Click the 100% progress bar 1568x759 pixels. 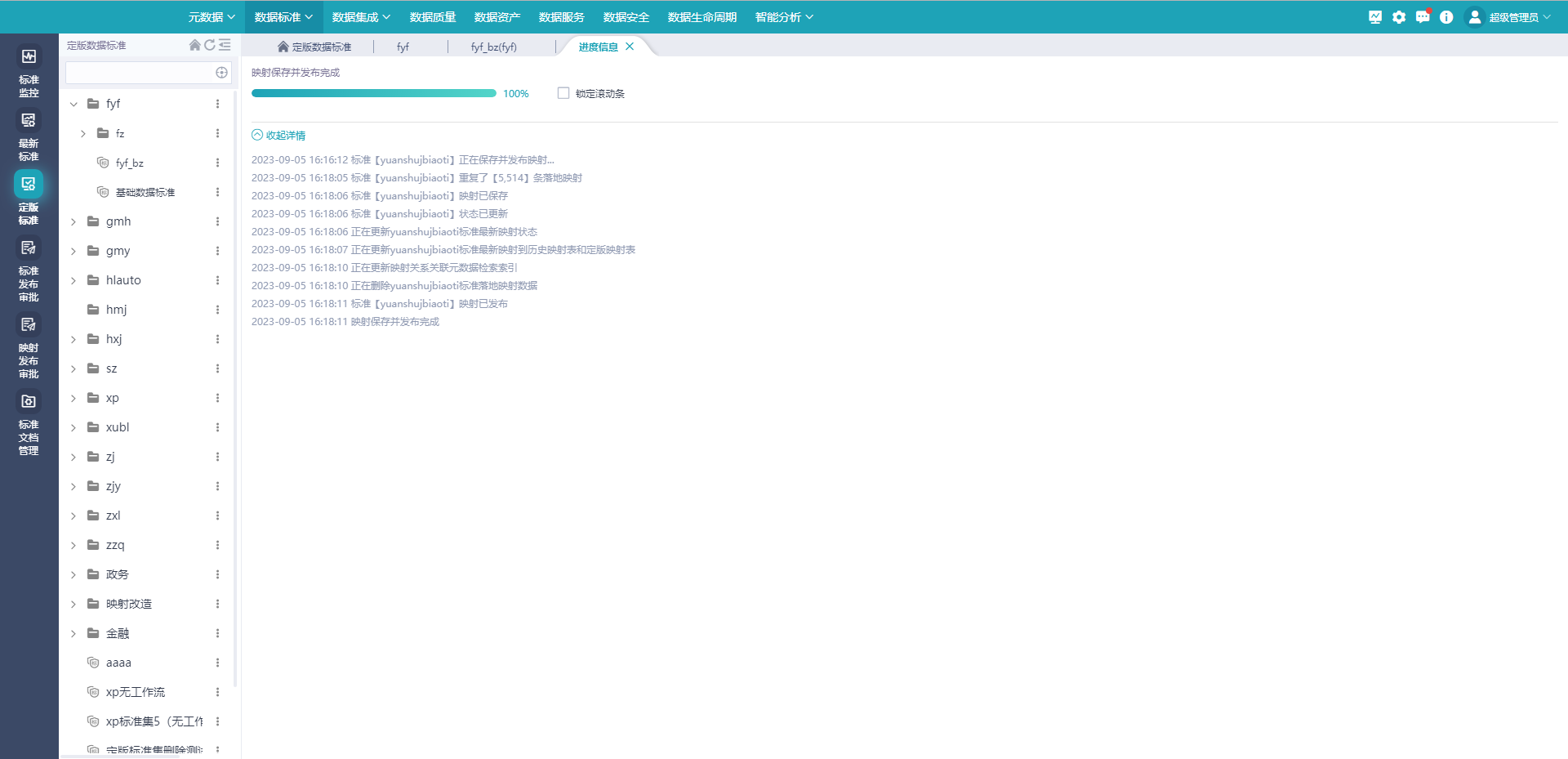(x=373, y=93)
